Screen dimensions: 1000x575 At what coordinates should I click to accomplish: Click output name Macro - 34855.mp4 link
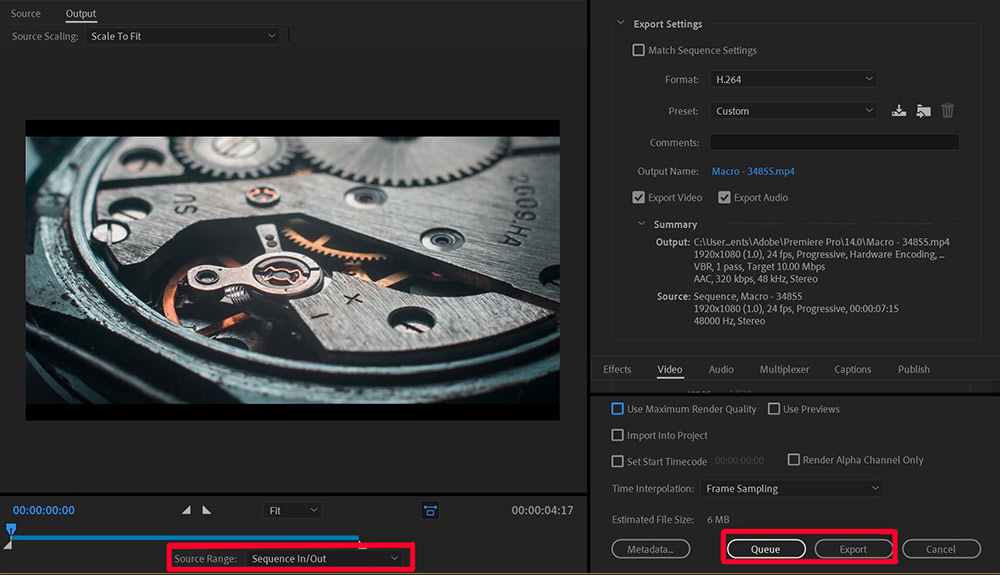point(753,171)
